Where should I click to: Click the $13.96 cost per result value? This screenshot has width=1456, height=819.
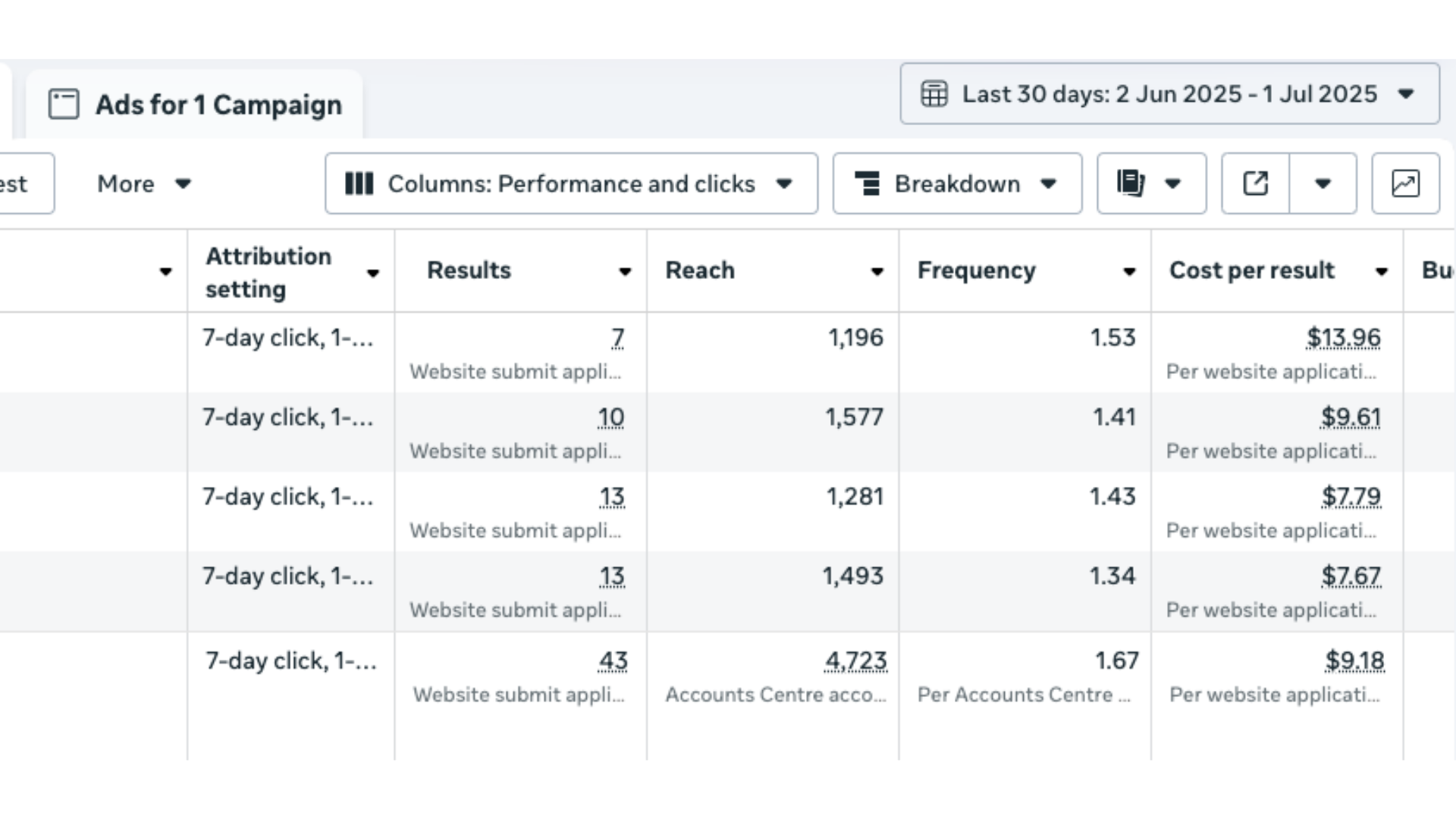tap(1343, 337)
